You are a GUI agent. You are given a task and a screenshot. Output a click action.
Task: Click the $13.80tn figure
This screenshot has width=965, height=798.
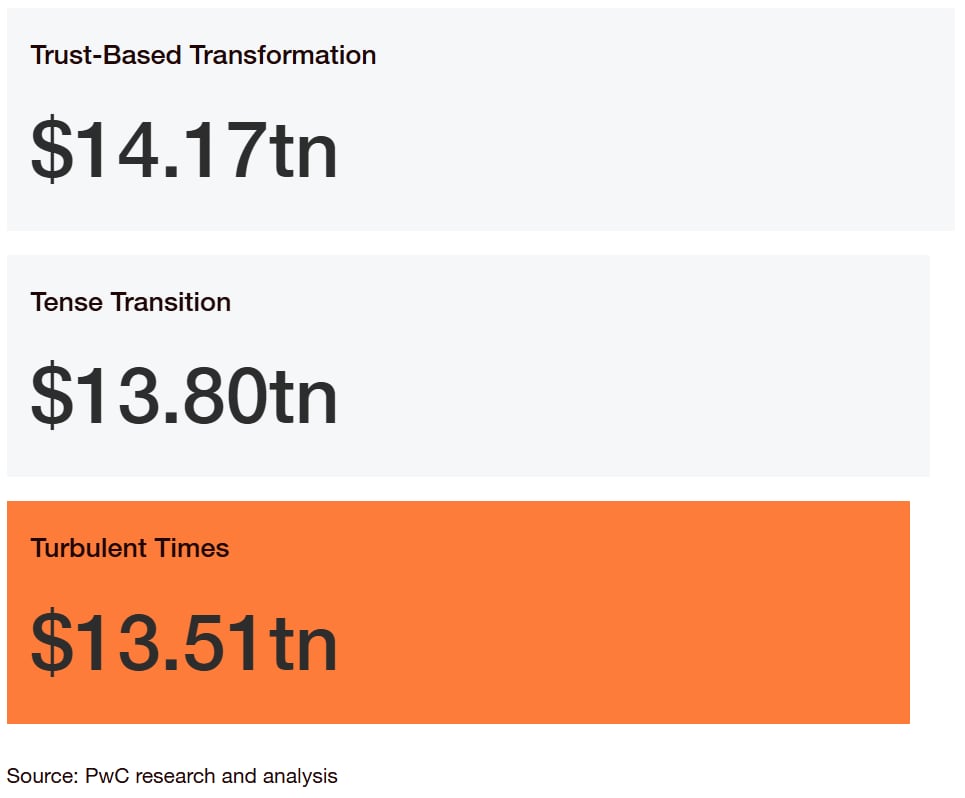point(184,395)
